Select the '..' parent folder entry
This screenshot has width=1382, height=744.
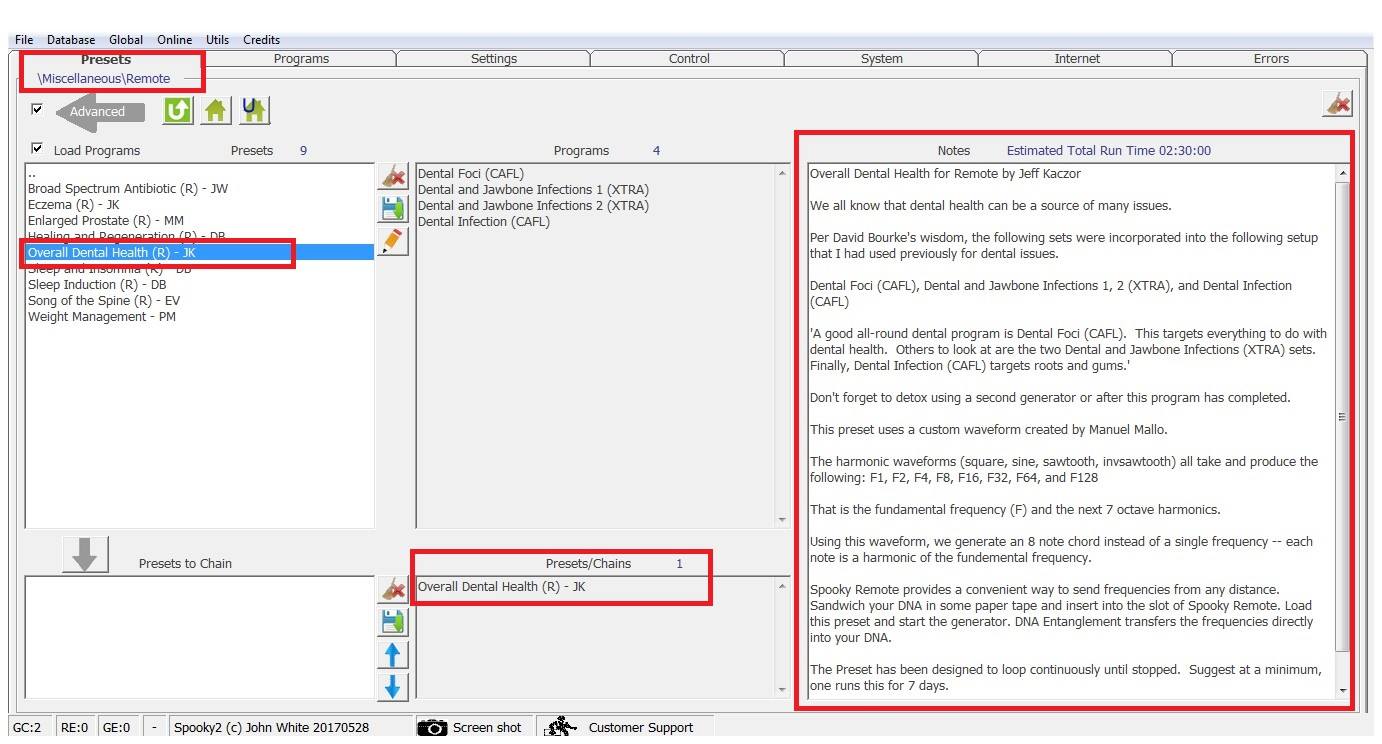(x=199, y=172)
